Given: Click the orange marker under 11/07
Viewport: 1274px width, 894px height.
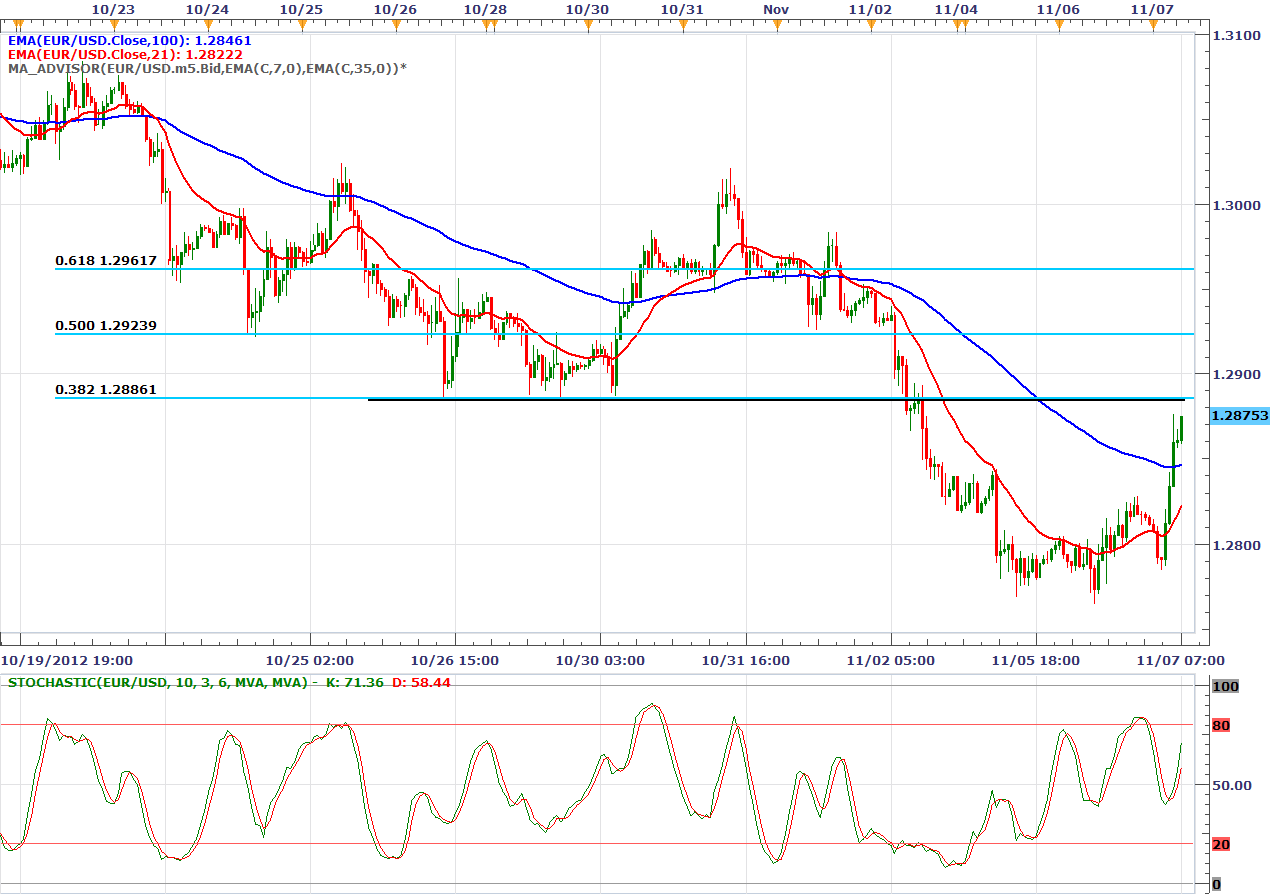Looking at the screenshot, I should tap(1152, 23).
